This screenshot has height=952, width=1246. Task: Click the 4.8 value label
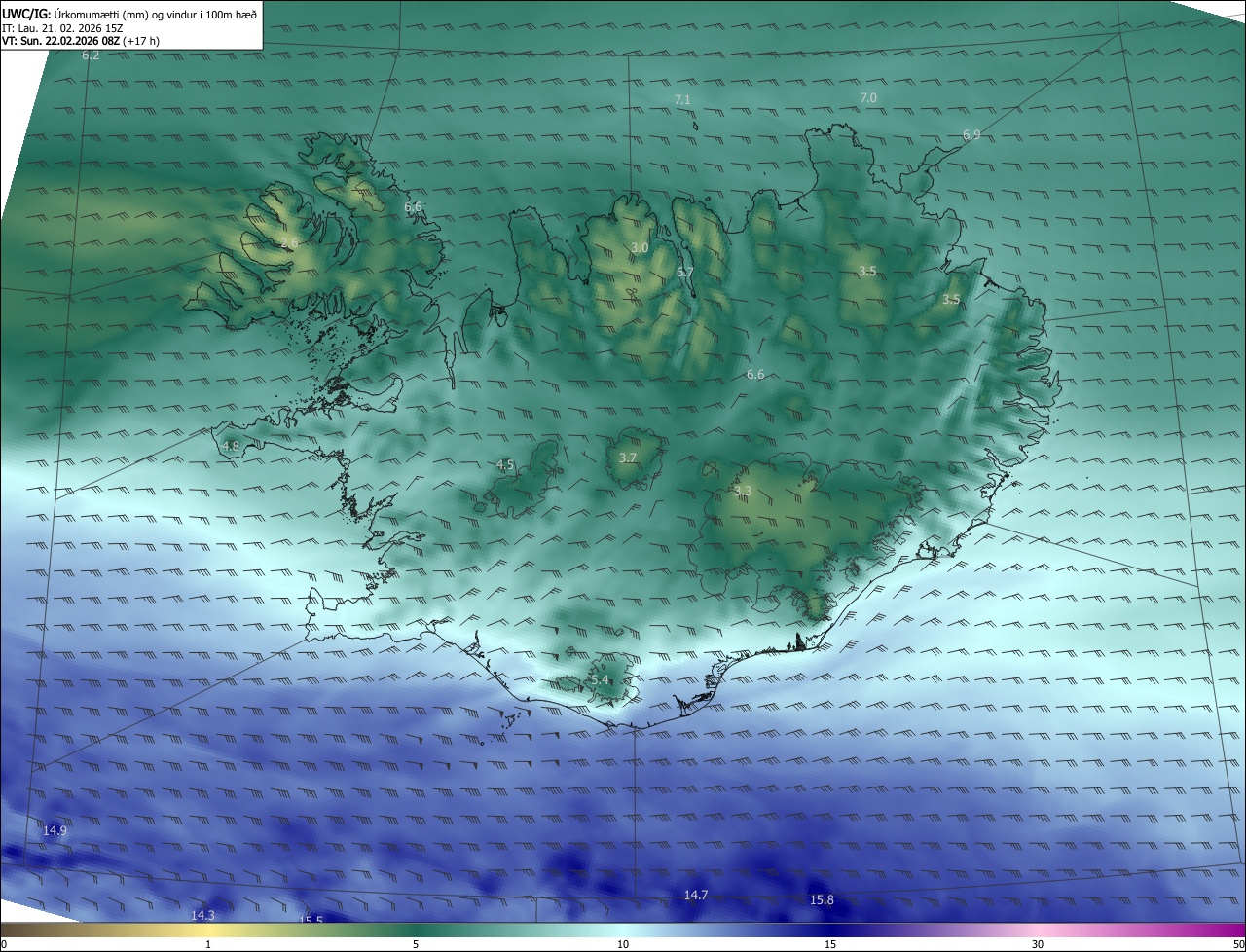[x=231, y=446]
